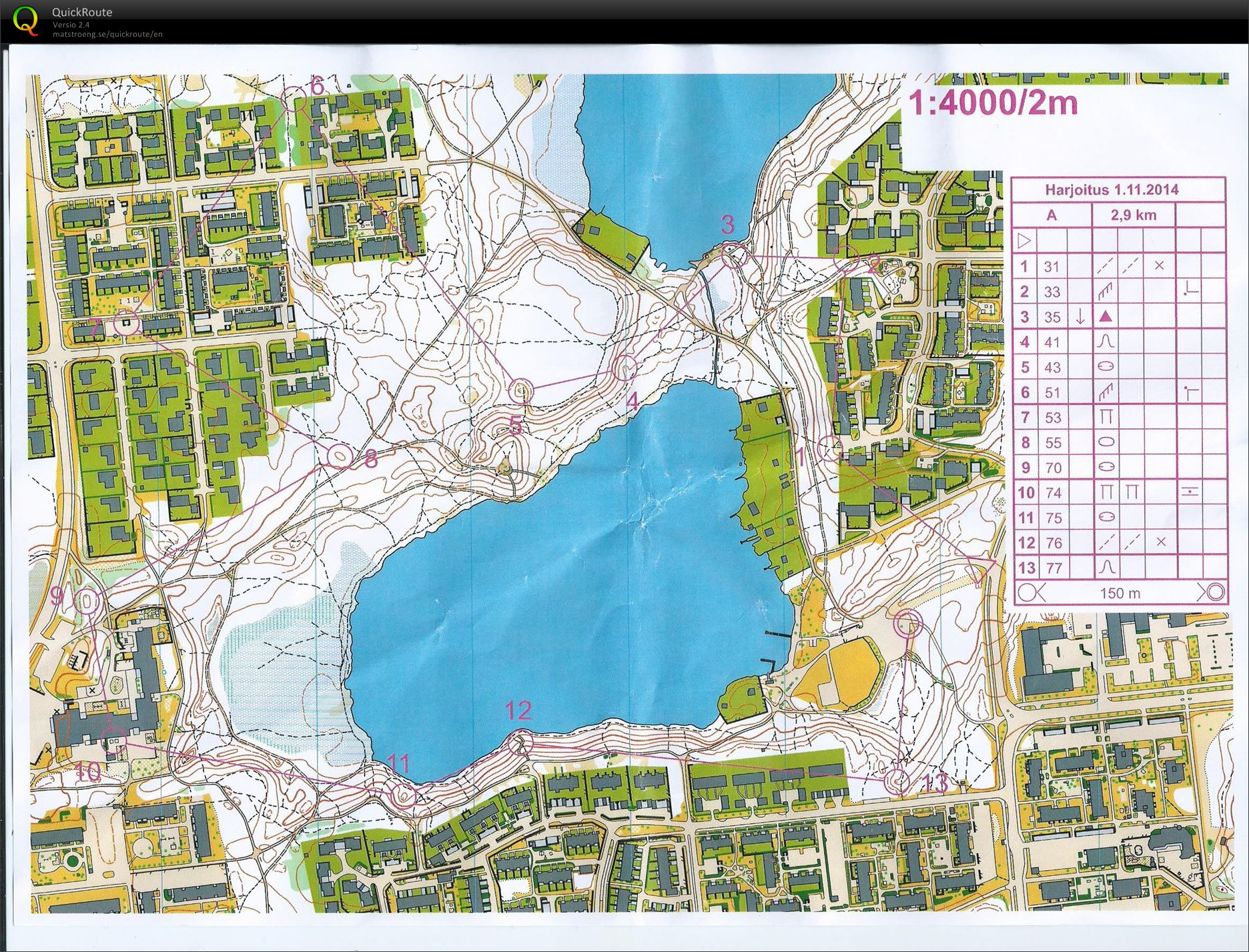
Task: Click the magenta "11" control label on the map
Action: (398, 763)
